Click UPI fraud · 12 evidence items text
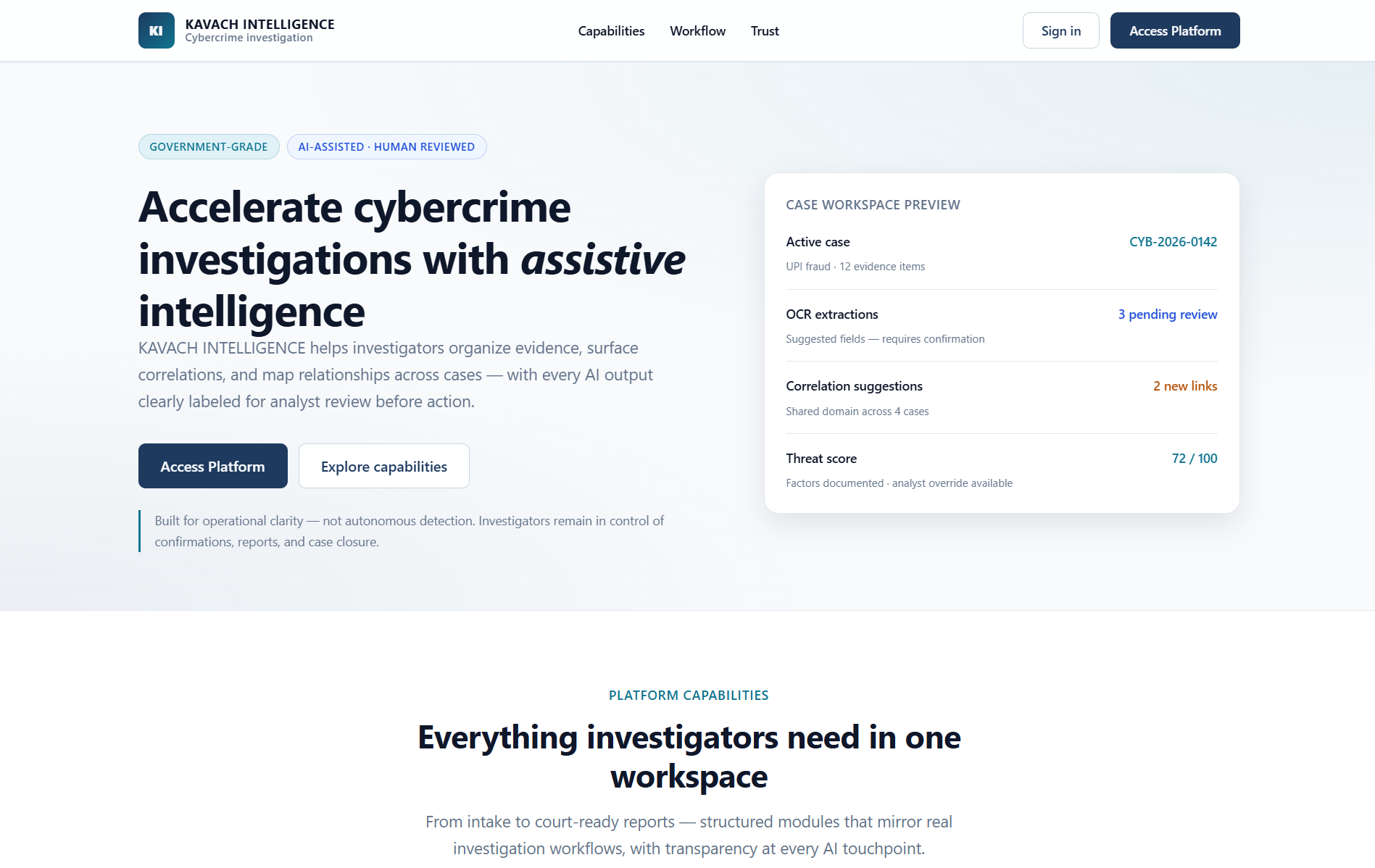This screenshot has height=868, width=1375. tap(855, 267)
